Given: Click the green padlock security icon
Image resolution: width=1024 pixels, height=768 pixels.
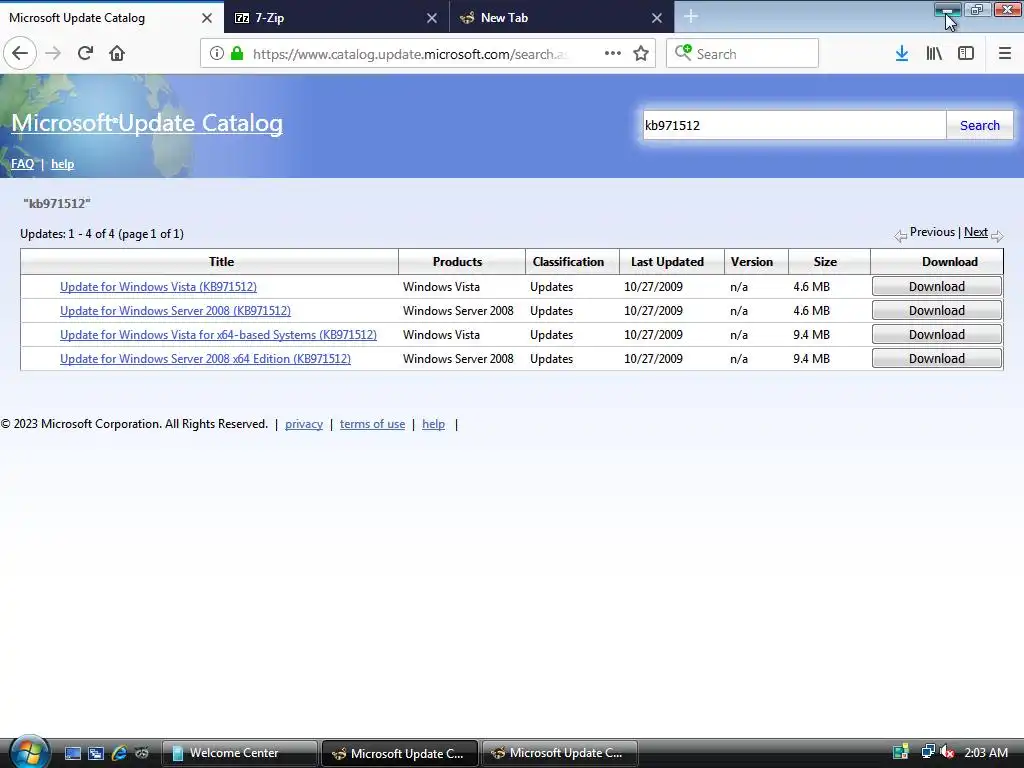Looking at the screenshot, I should 237,53.
